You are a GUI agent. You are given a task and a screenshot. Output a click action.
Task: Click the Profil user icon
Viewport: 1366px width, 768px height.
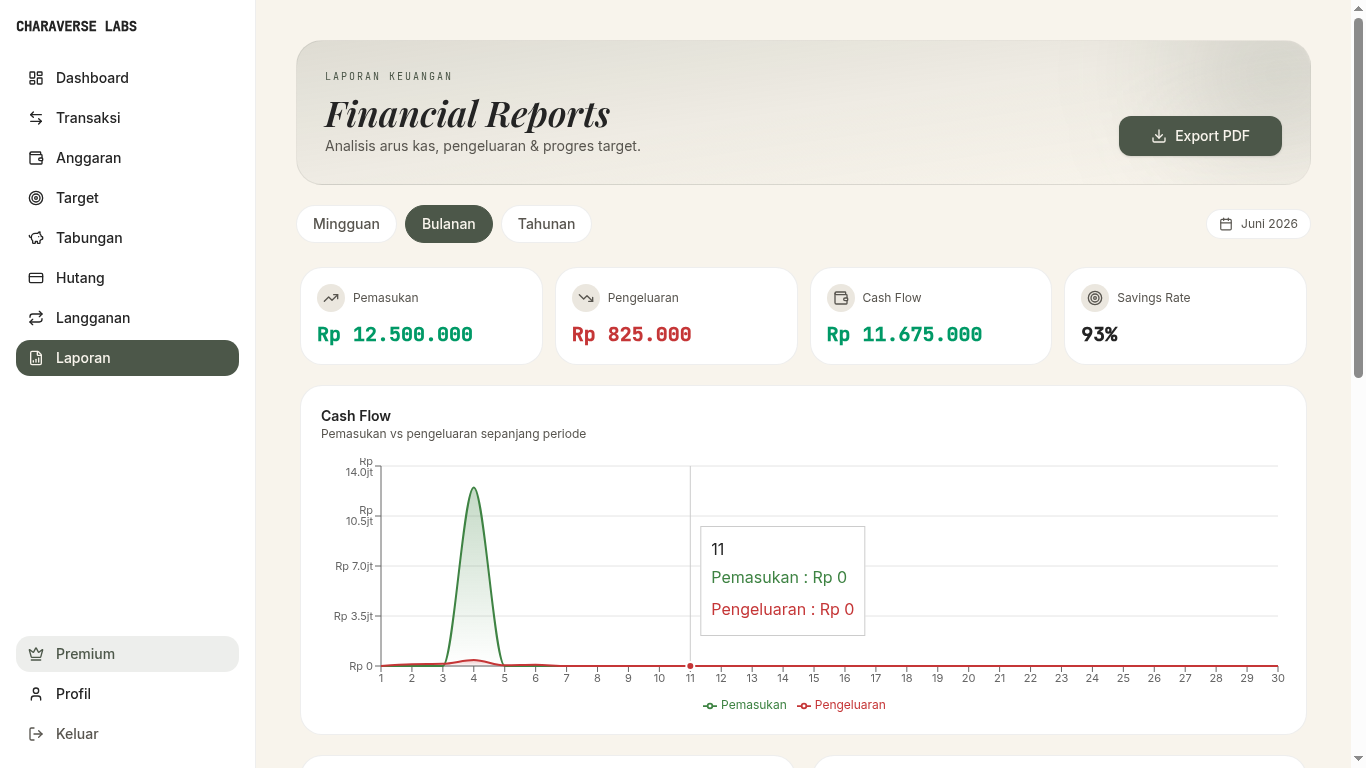[x=36, y=694]
